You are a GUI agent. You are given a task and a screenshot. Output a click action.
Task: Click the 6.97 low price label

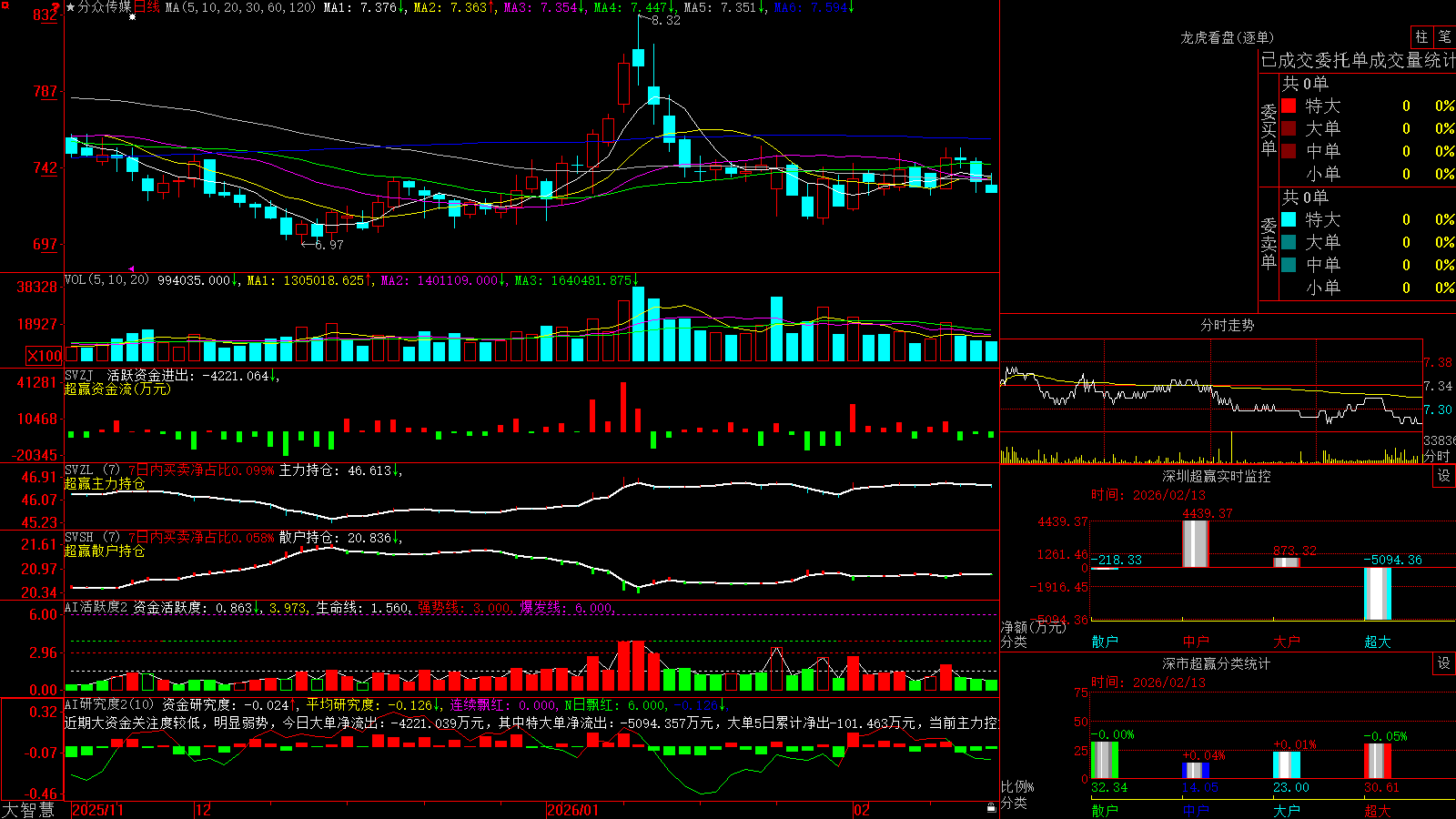coord(329,244)
